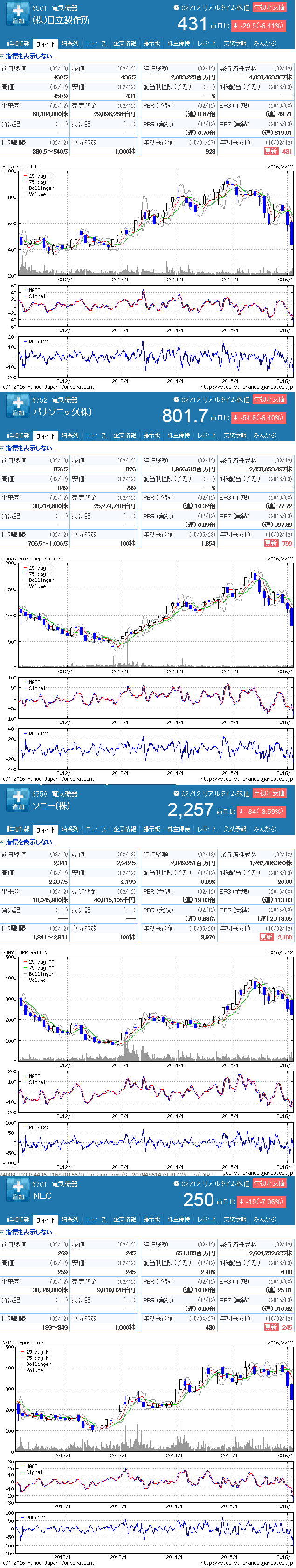Open the 掲示板 tab for Panasonic
296x1568 pixels.
[x=151, y=436]
